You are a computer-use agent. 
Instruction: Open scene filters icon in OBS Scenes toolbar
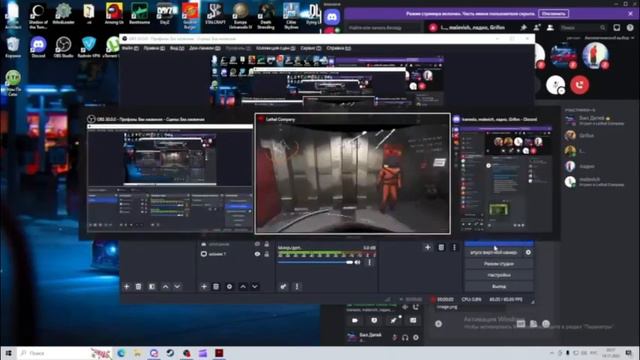[x=152, y=287]
